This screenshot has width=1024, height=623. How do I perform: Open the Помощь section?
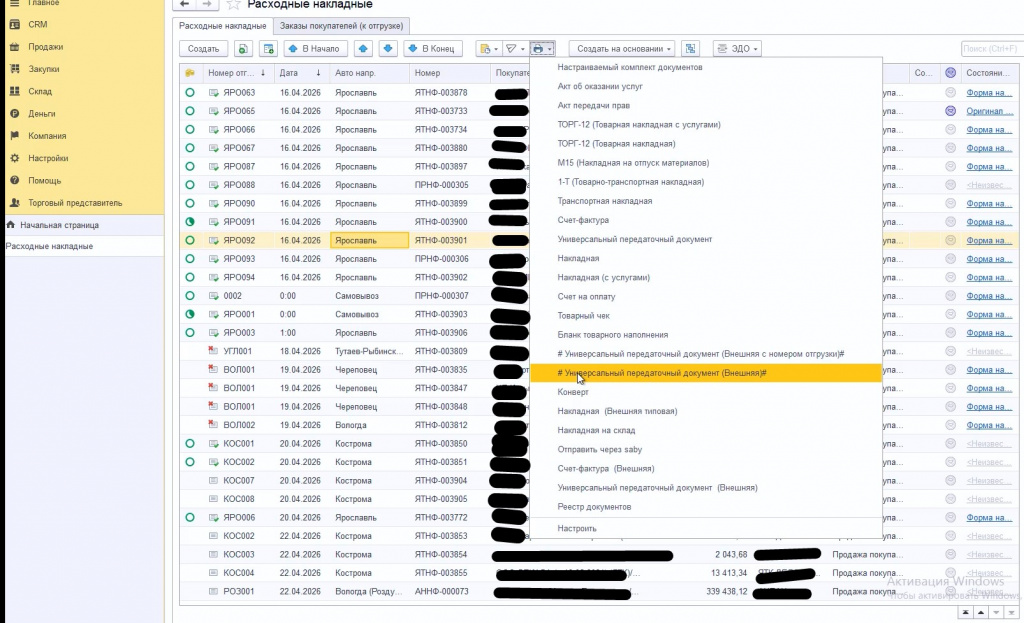pos(44,180)
